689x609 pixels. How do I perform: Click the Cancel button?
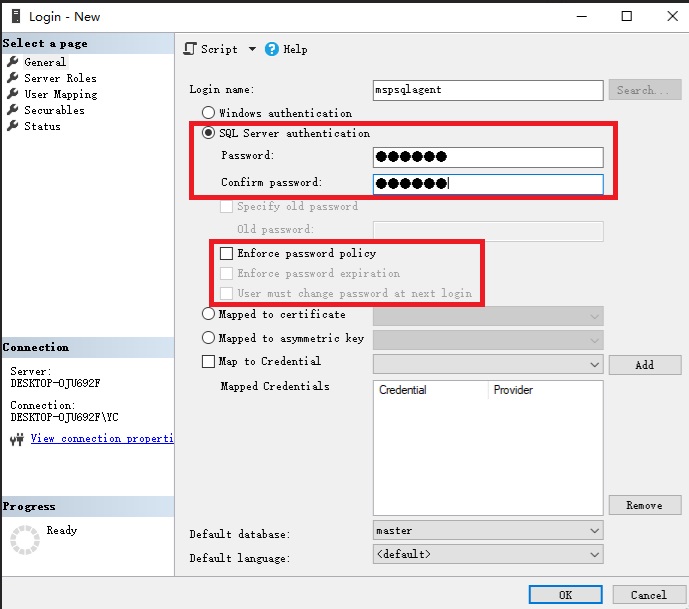coord(648,594)
